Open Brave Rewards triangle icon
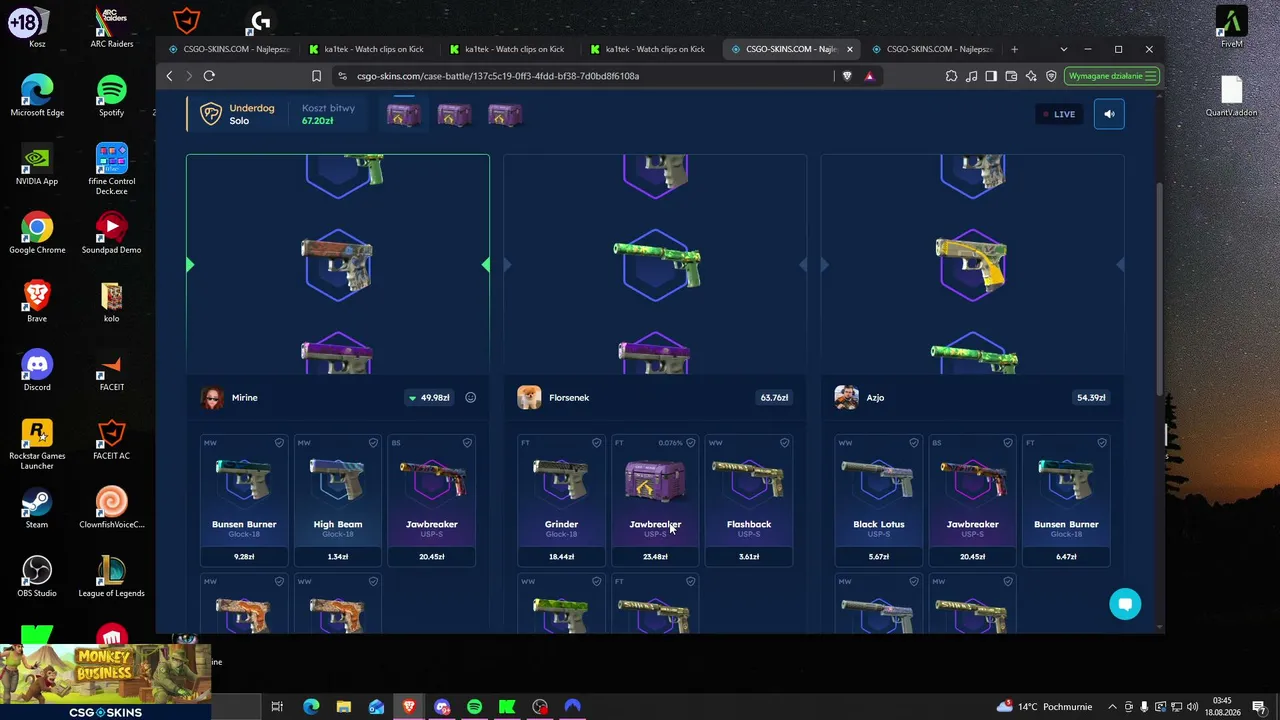Image resolution: width=1280 pixels, height=720 pixels. pyautogui.click(x=869, y=76)
